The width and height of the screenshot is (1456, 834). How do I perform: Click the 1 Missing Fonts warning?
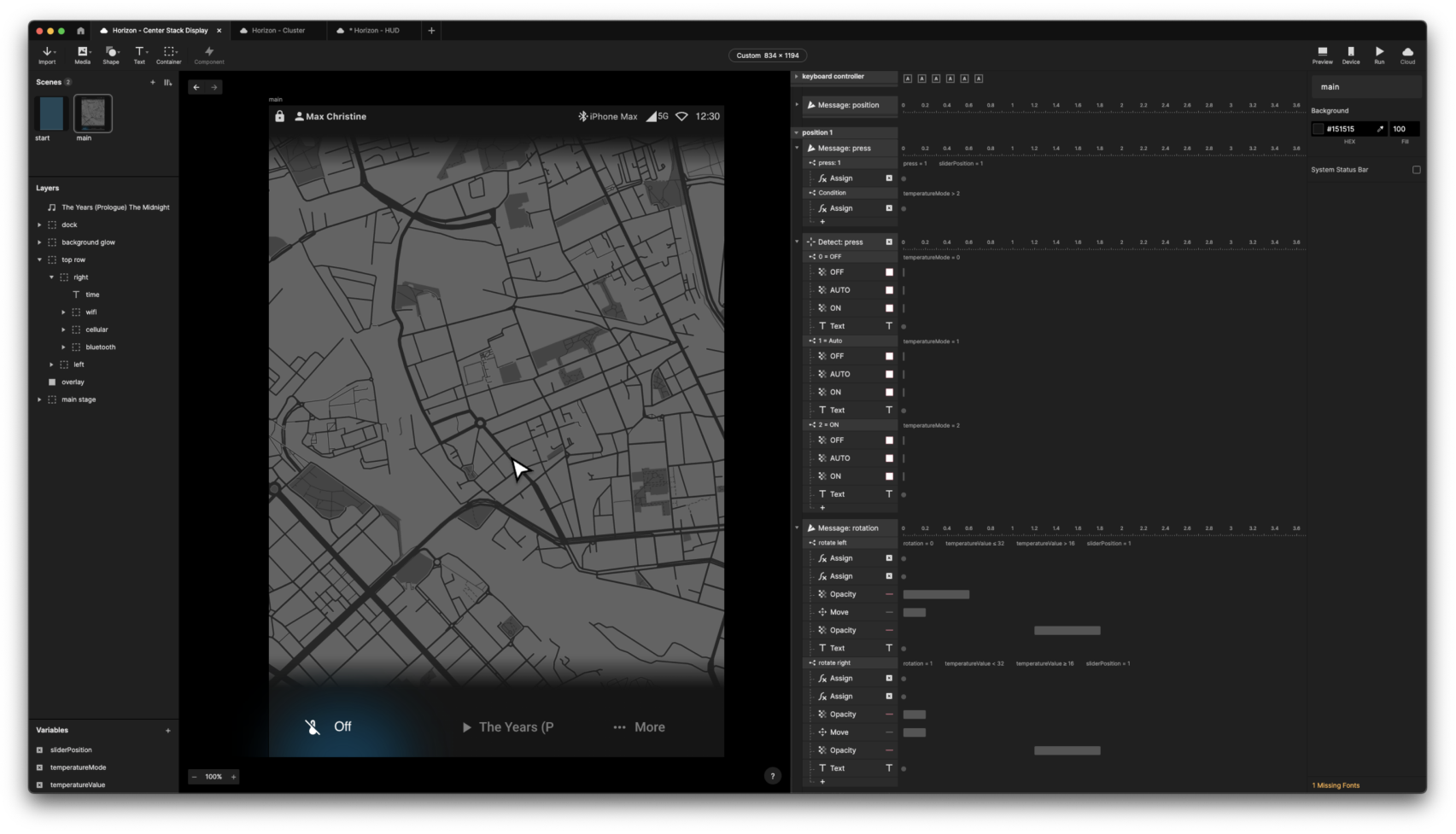(x=1336, y=786)
